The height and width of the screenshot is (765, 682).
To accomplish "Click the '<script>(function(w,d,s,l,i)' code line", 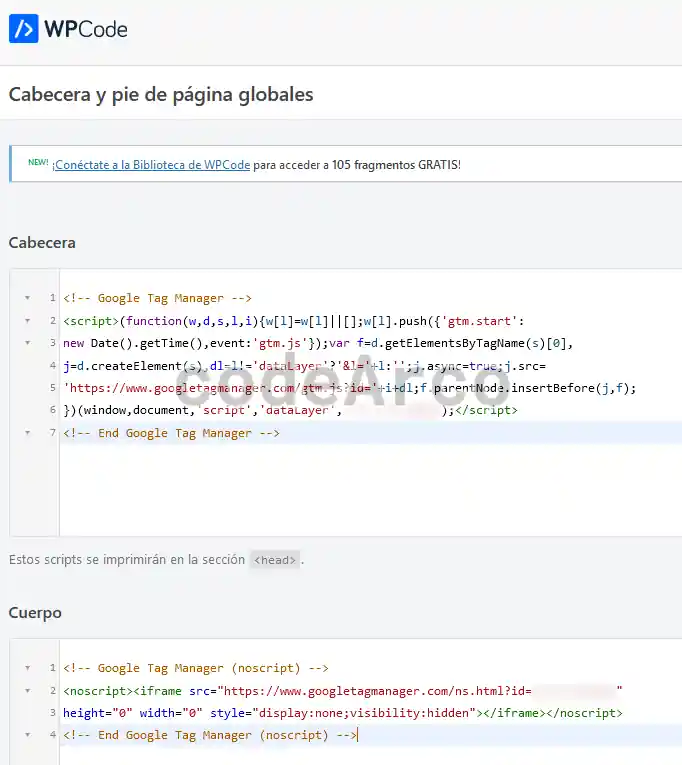I will coord(293,321).
